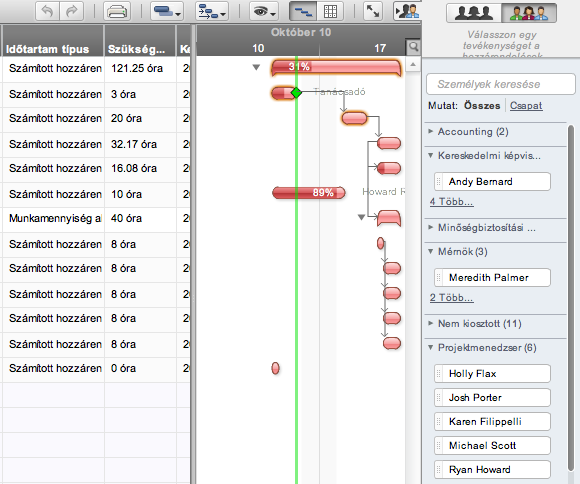Select Josh Porter person
580x484 pixels.
coord(492,397)
